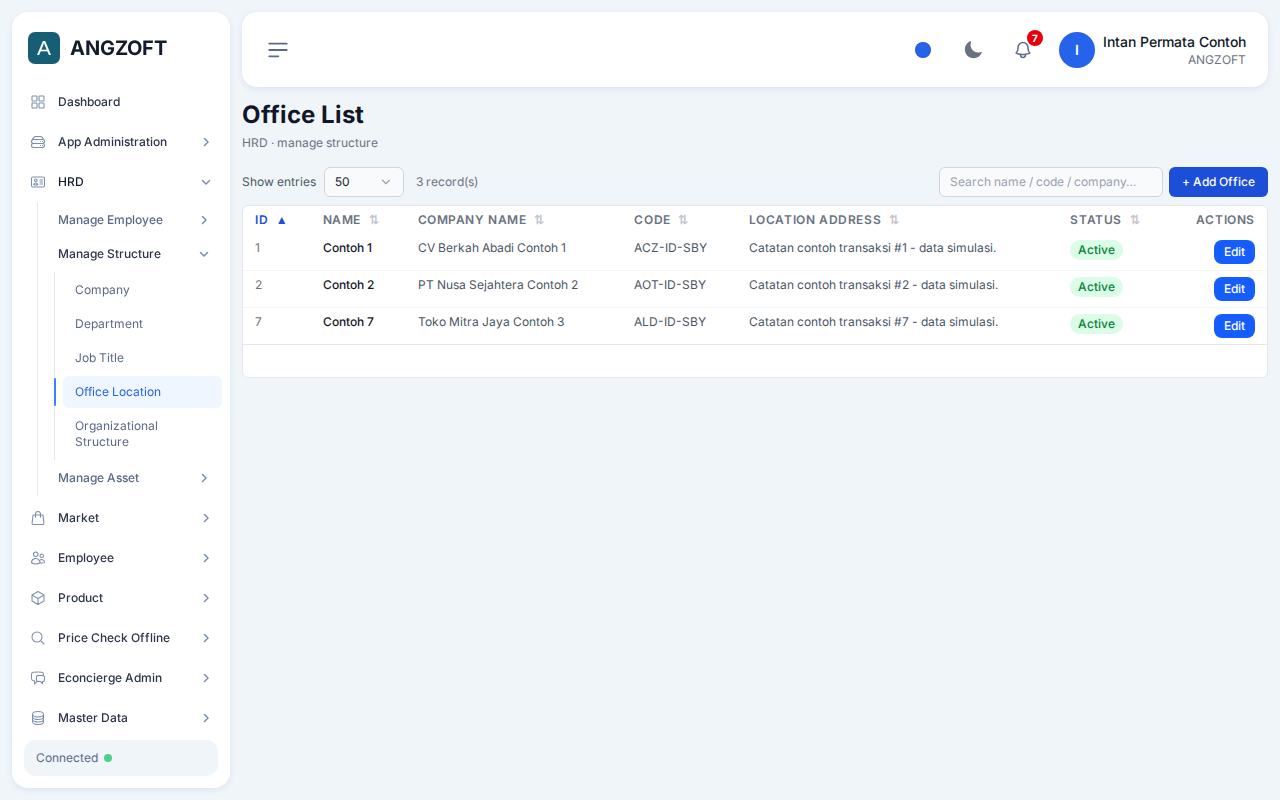Focus the search name/code/company field

point(1051,182)
